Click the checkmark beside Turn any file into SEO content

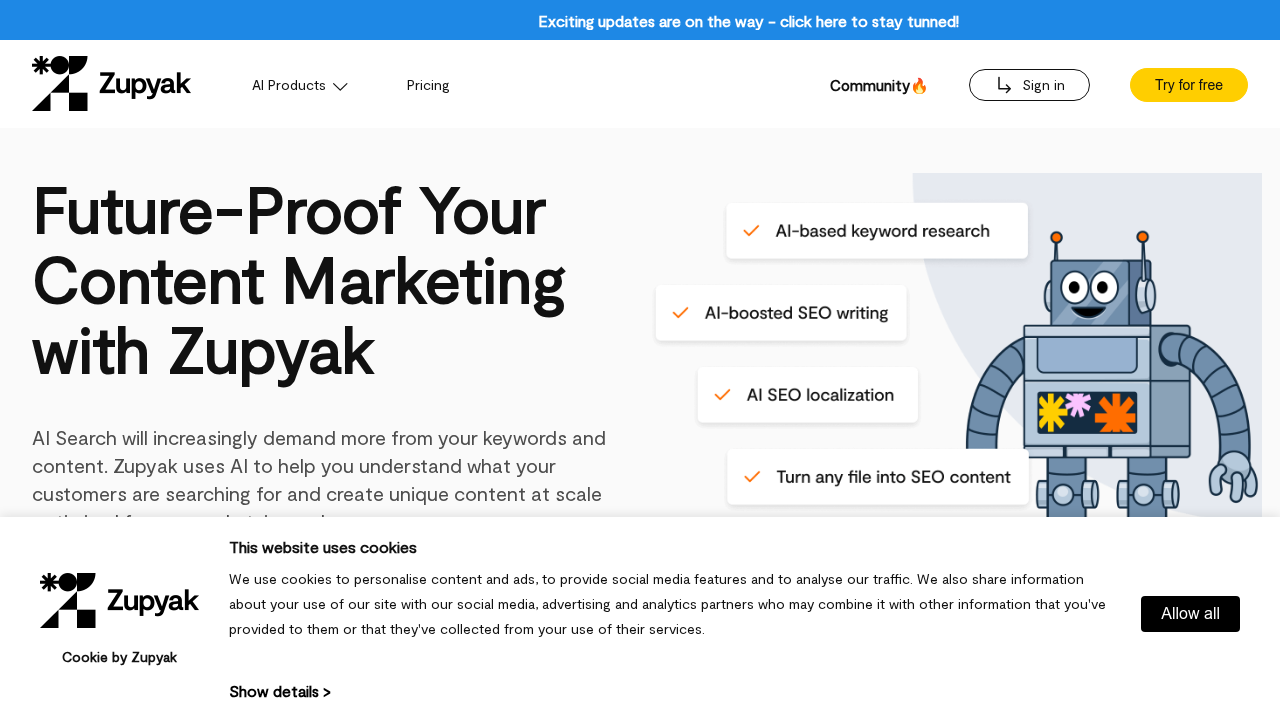(x=752, y=476)
